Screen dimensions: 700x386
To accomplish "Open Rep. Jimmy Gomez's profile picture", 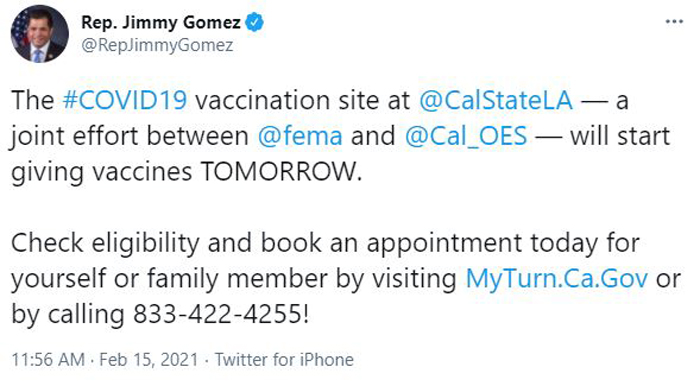I will click(x=40, y=34).
